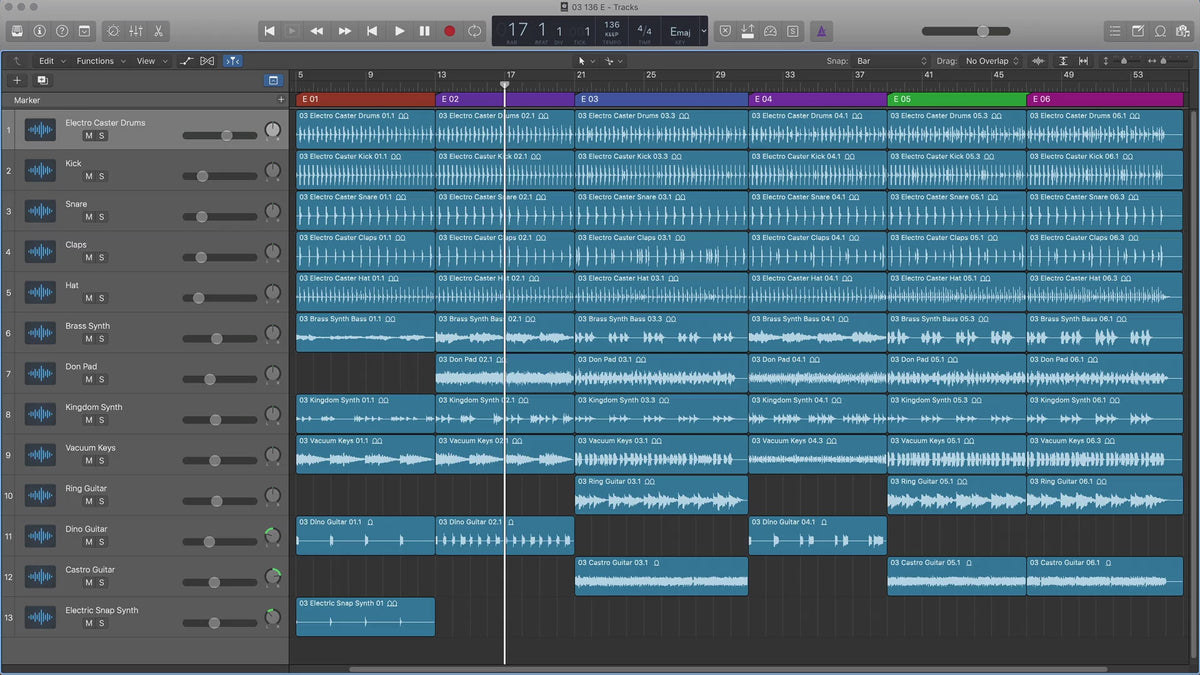Click the add track plus icon

coord(17,80)
